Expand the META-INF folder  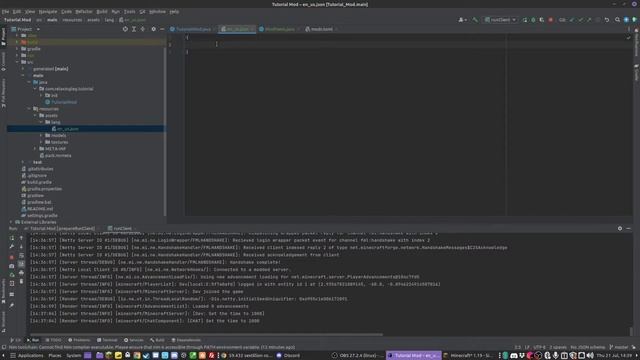point(36,149)
